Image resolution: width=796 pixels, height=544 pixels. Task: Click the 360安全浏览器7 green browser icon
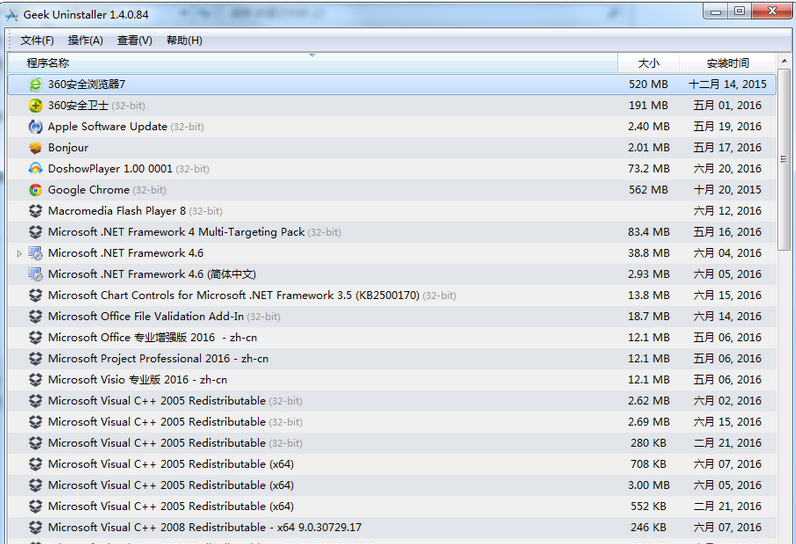coord(36,84)
